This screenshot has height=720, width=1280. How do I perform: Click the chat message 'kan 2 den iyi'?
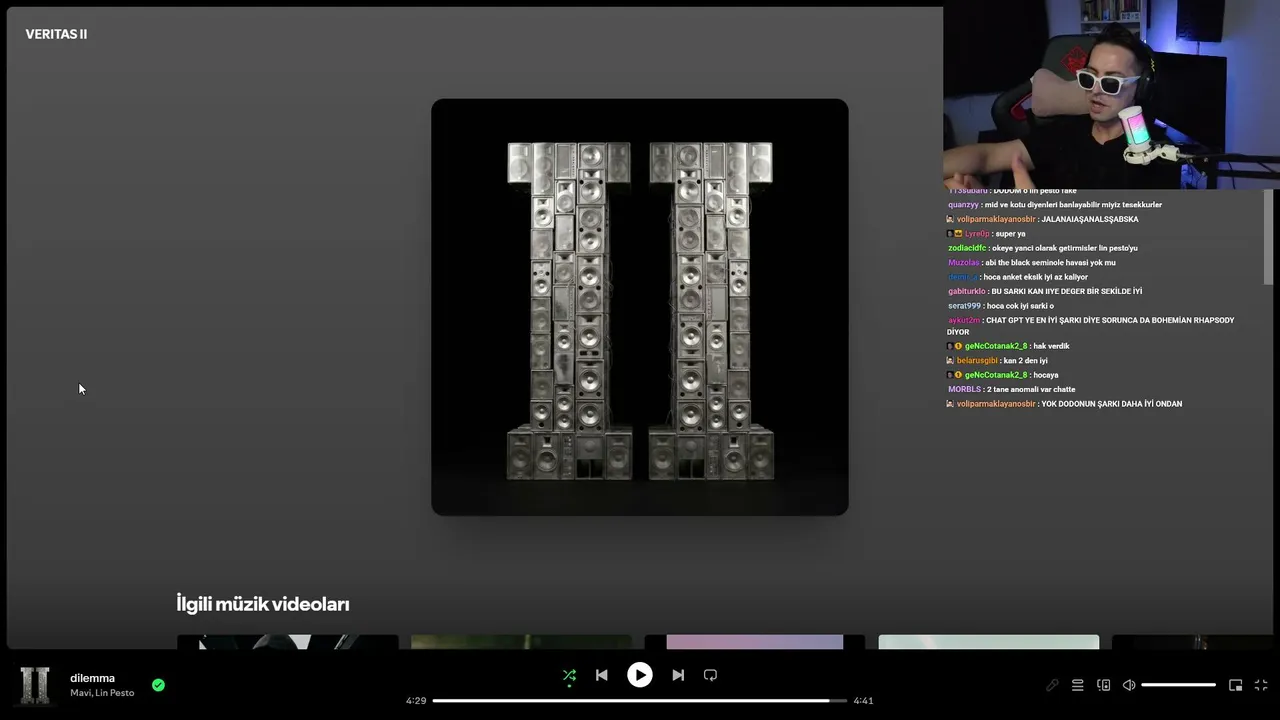coord(1026,360)
